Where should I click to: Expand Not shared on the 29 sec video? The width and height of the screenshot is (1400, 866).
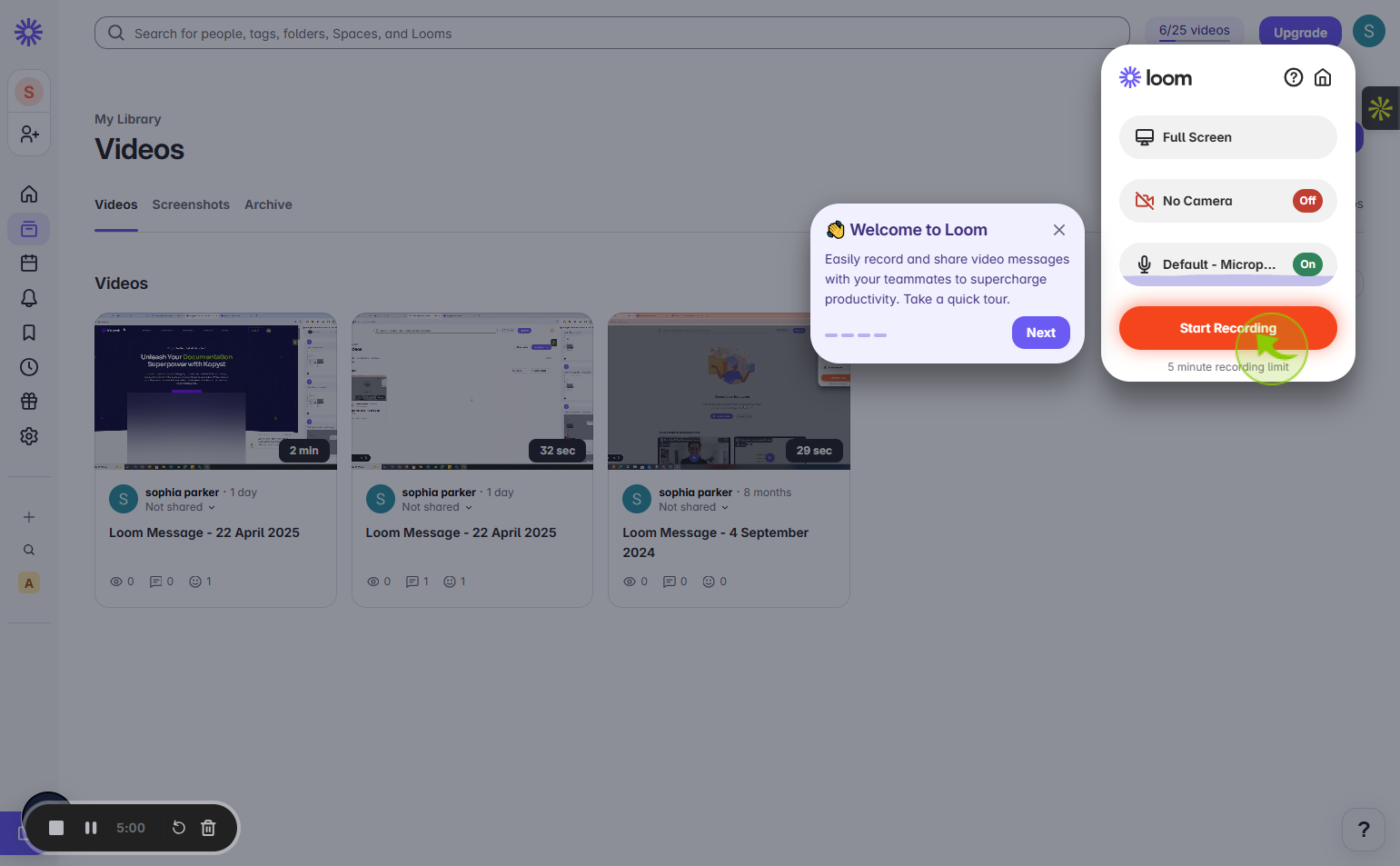tap(694, 507)
